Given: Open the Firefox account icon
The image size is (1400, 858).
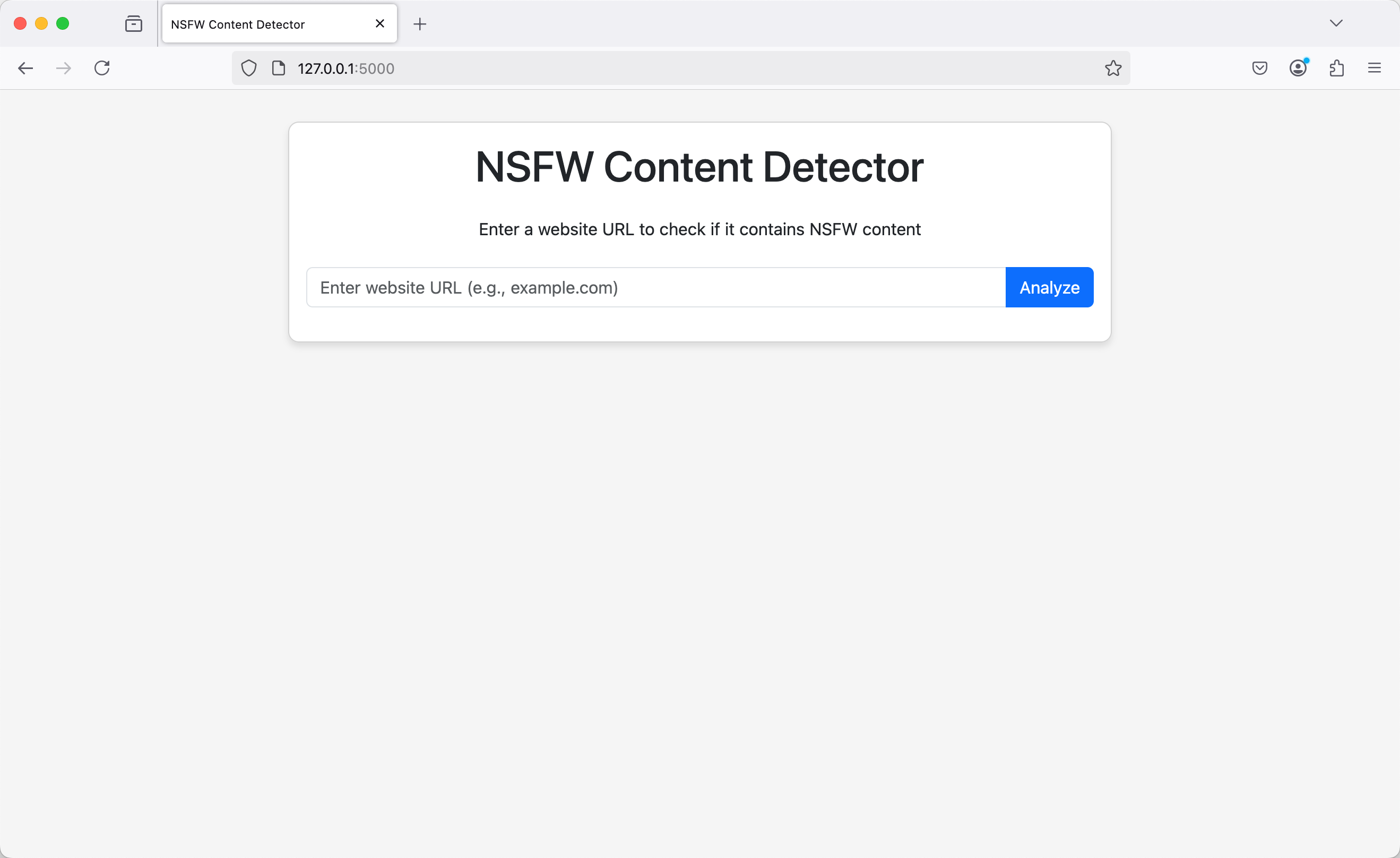Looking at the screenshot, I should pyautogui.click(x=1298, y=68).
